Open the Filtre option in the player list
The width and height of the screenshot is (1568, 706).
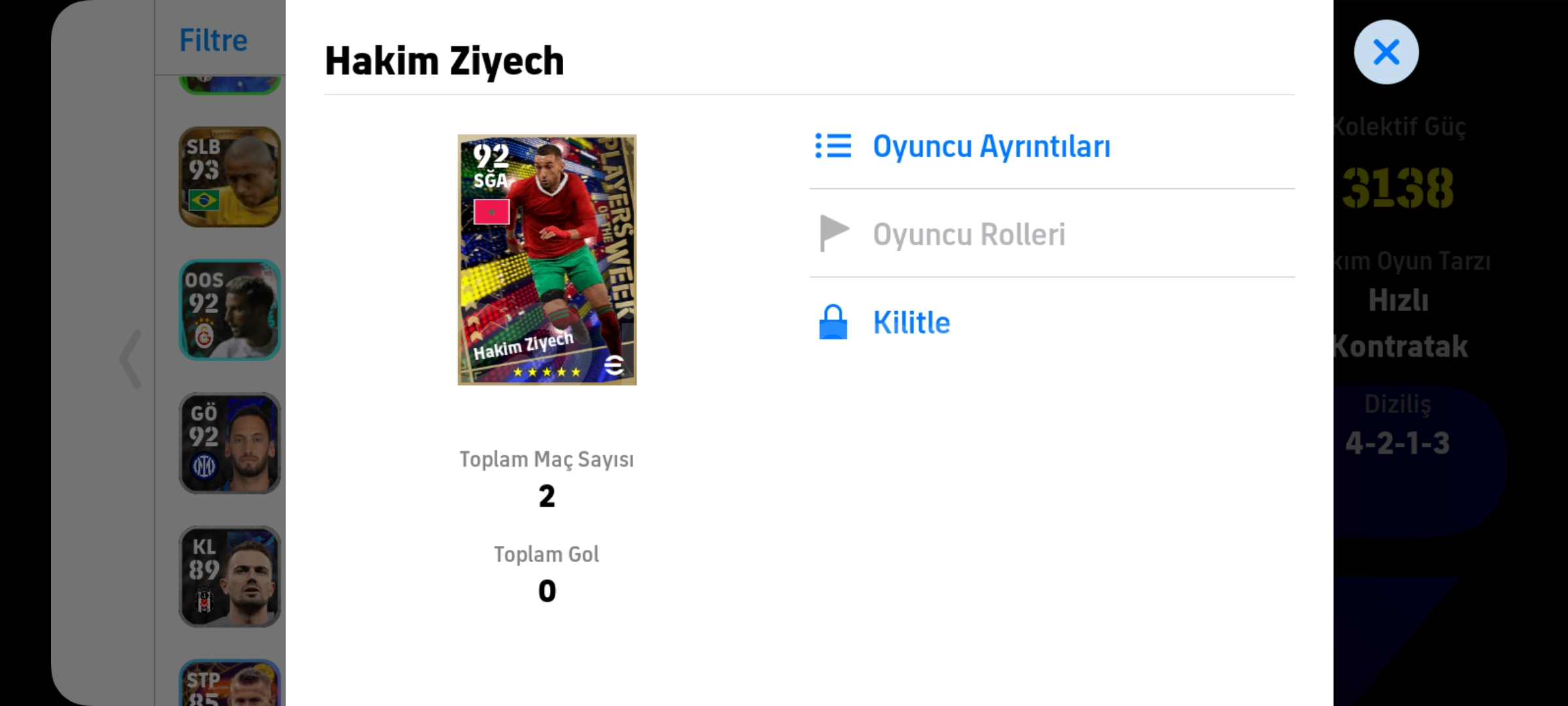[x=214, y=40]
